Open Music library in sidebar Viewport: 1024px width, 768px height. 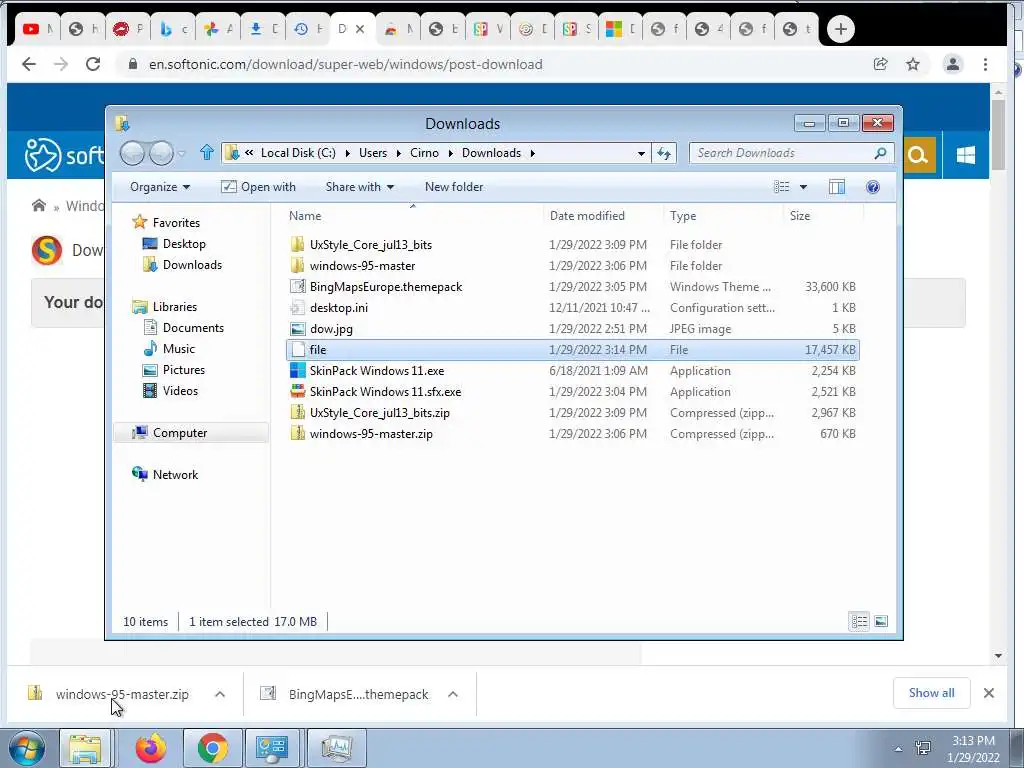tap(169, 349)
